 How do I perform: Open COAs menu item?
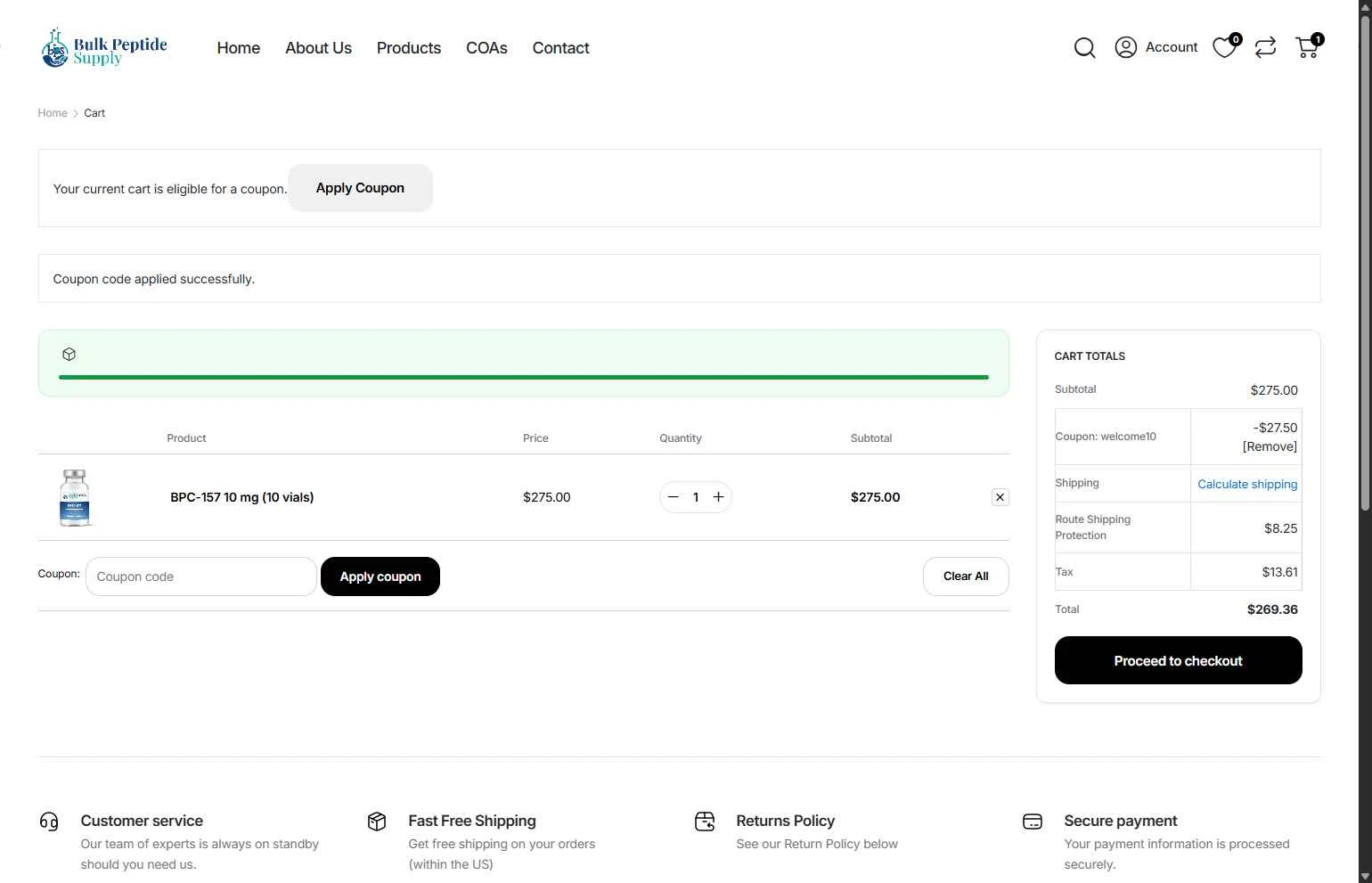(x=486, y=48)
